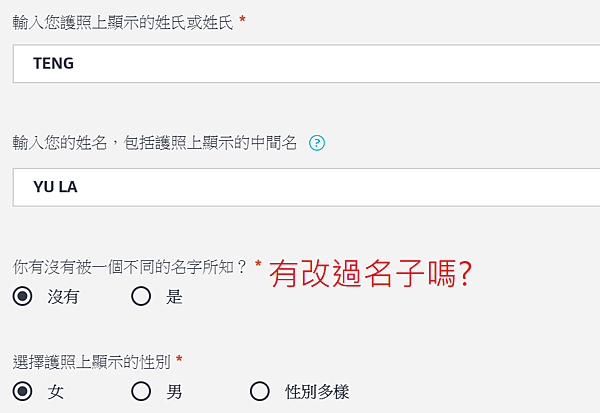Click the 女 option label text
This screenshot has width=600, height=413.
[x=55, y=392]
